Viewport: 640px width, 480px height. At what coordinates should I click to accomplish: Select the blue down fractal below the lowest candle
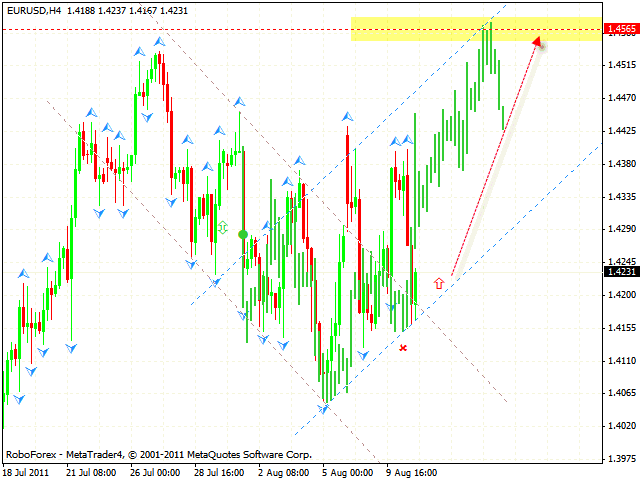pyautogui.click(x=323, y=409)
